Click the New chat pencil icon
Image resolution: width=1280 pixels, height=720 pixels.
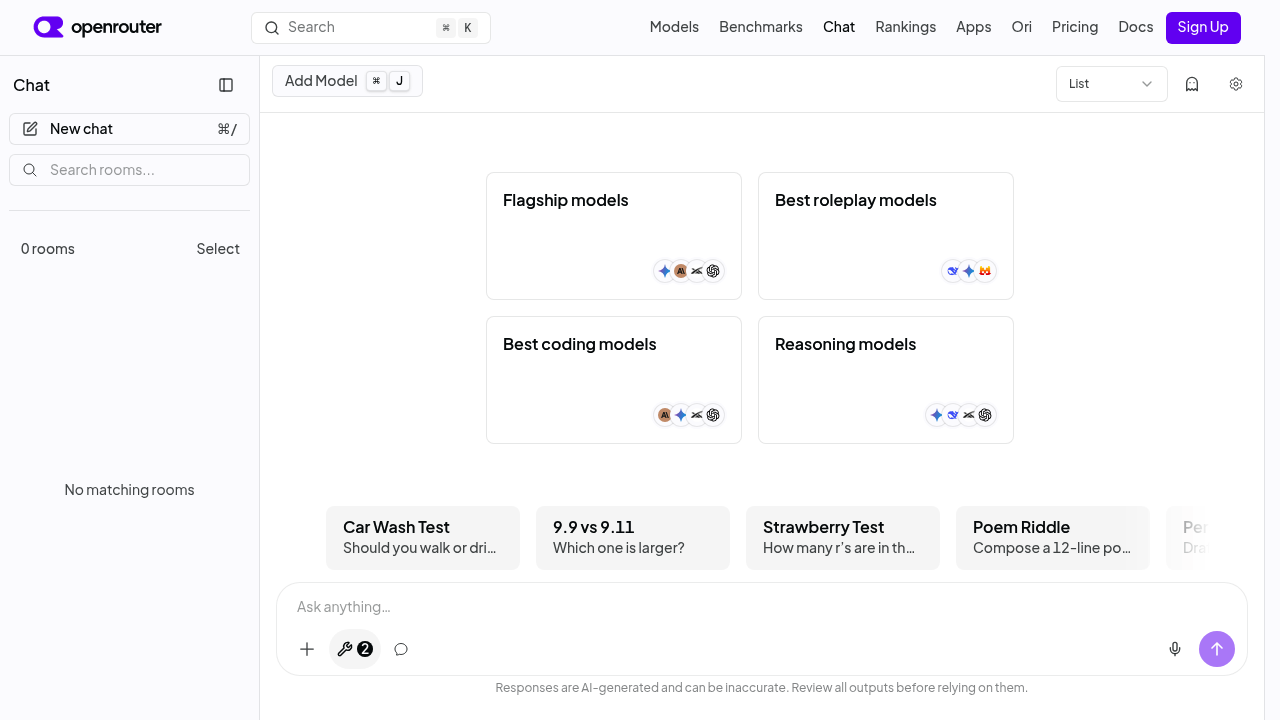(x=30, y=129)
